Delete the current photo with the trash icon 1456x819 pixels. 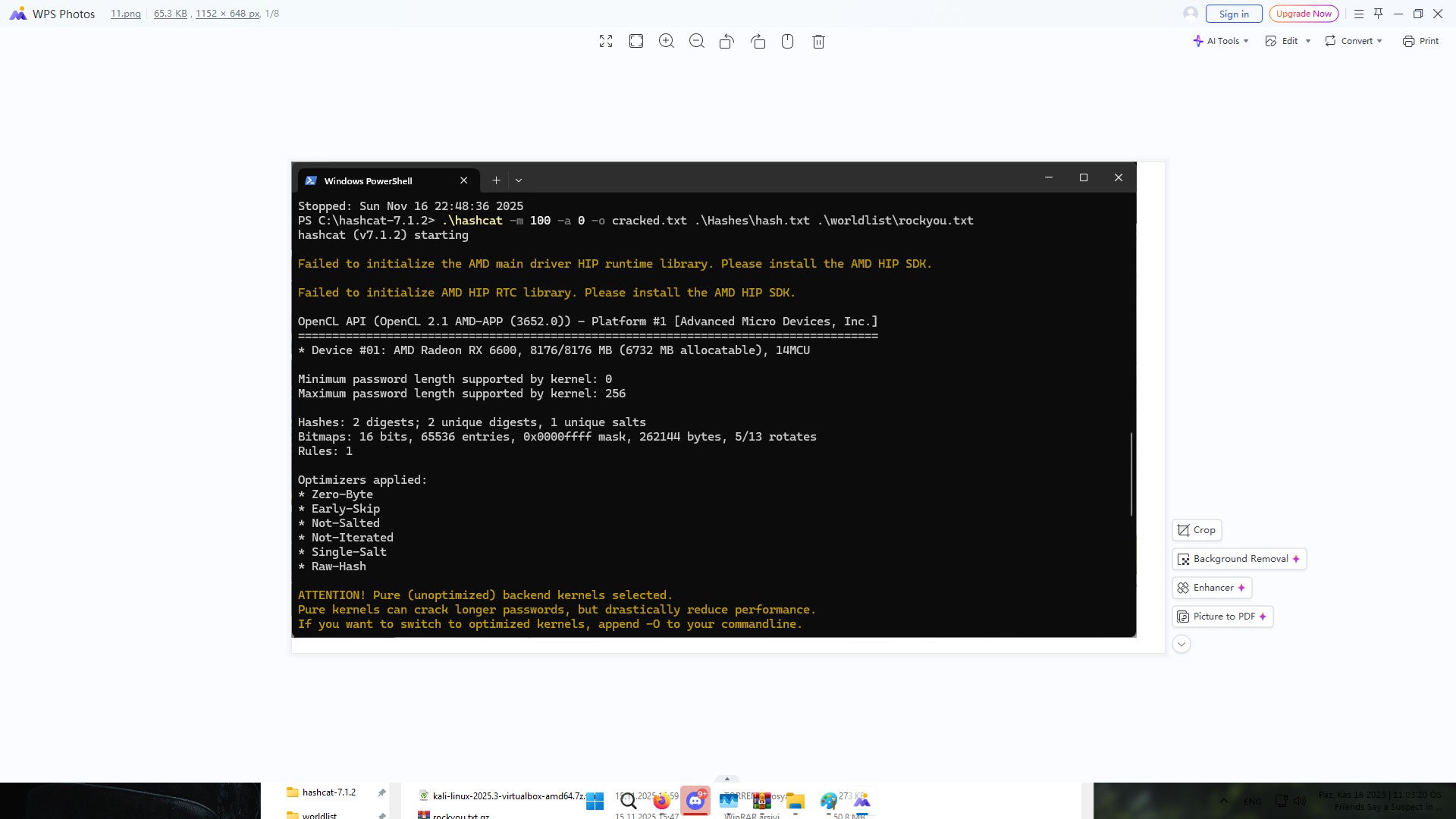point(818,42)
